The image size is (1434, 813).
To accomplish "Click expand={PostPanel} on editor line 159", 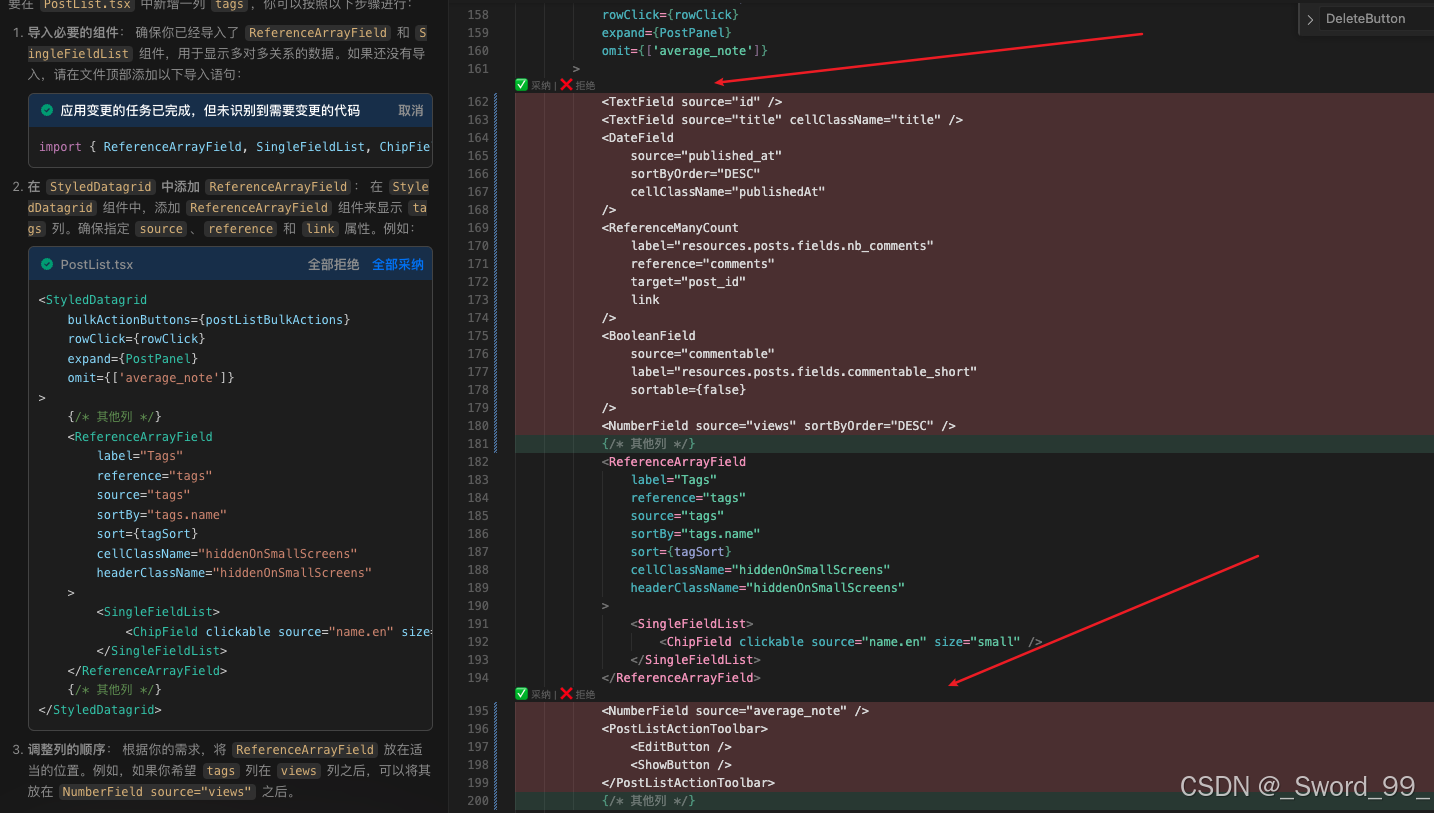I will (x=667, y=33).
